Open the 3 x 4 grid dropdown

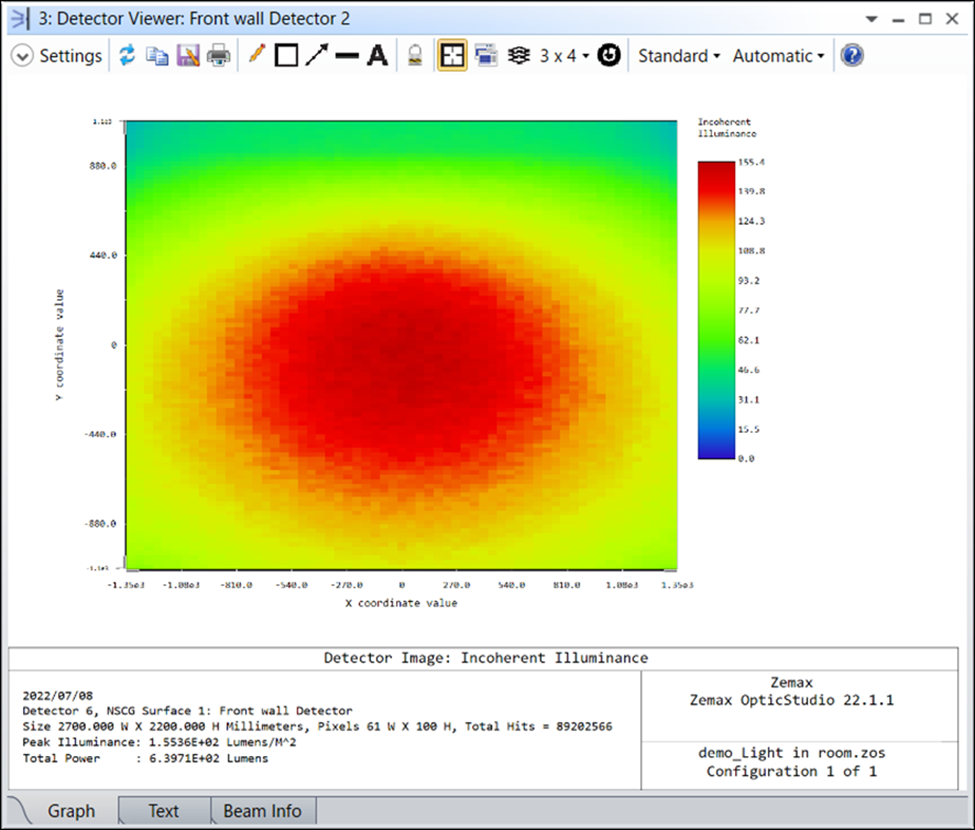564,56
